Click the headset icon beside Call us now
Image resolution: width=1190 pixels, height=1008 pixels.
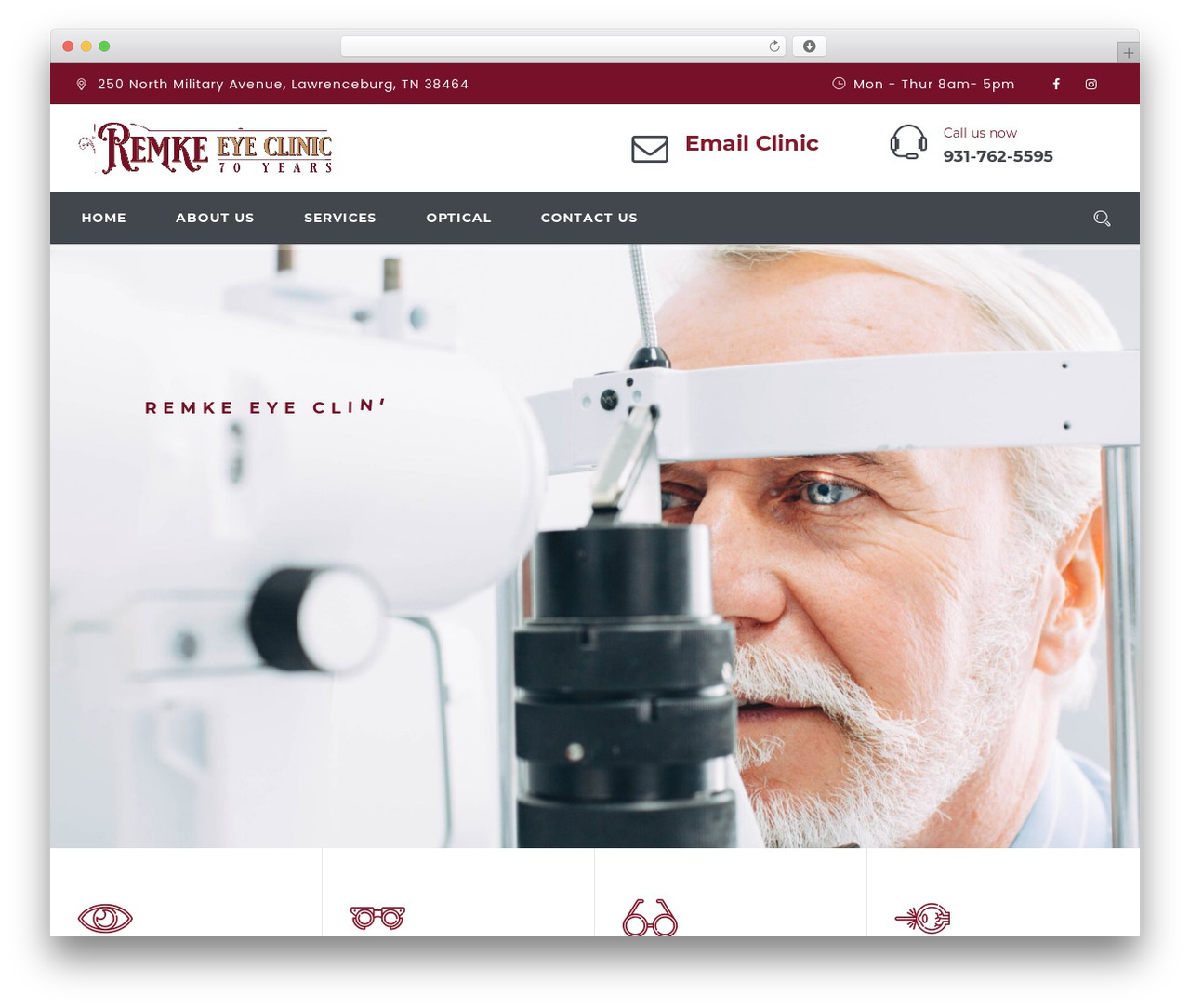click(908, 143)
